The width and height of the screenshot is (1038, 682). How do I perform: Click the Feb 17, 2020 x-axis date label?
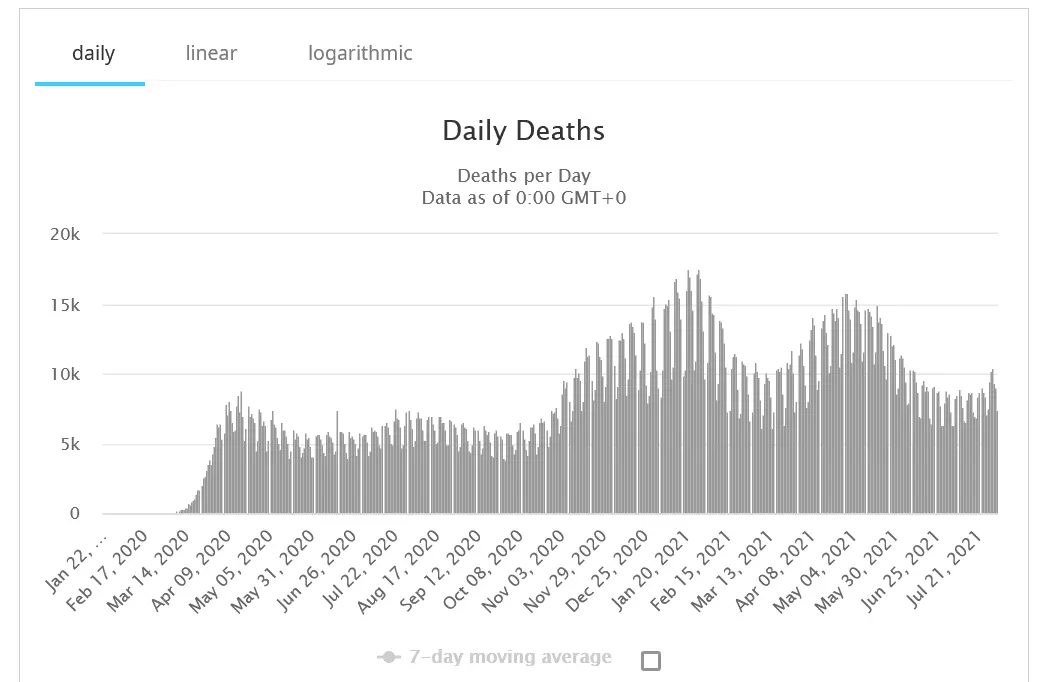click(110, 563)
